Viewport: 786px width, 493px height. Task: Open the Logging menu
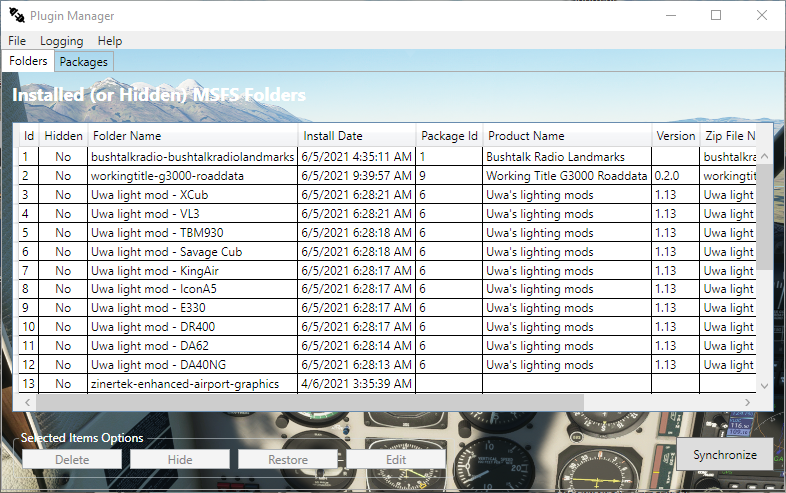62,41
